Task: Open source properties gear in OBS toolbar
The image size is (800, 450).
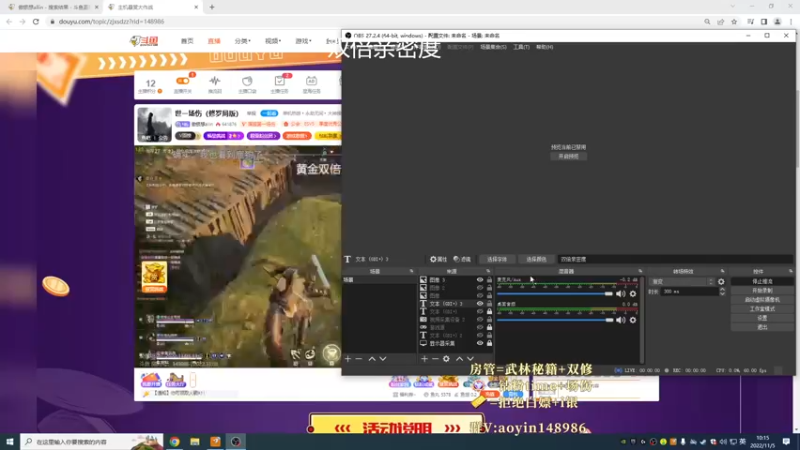Action: click(x=438, y=259)
